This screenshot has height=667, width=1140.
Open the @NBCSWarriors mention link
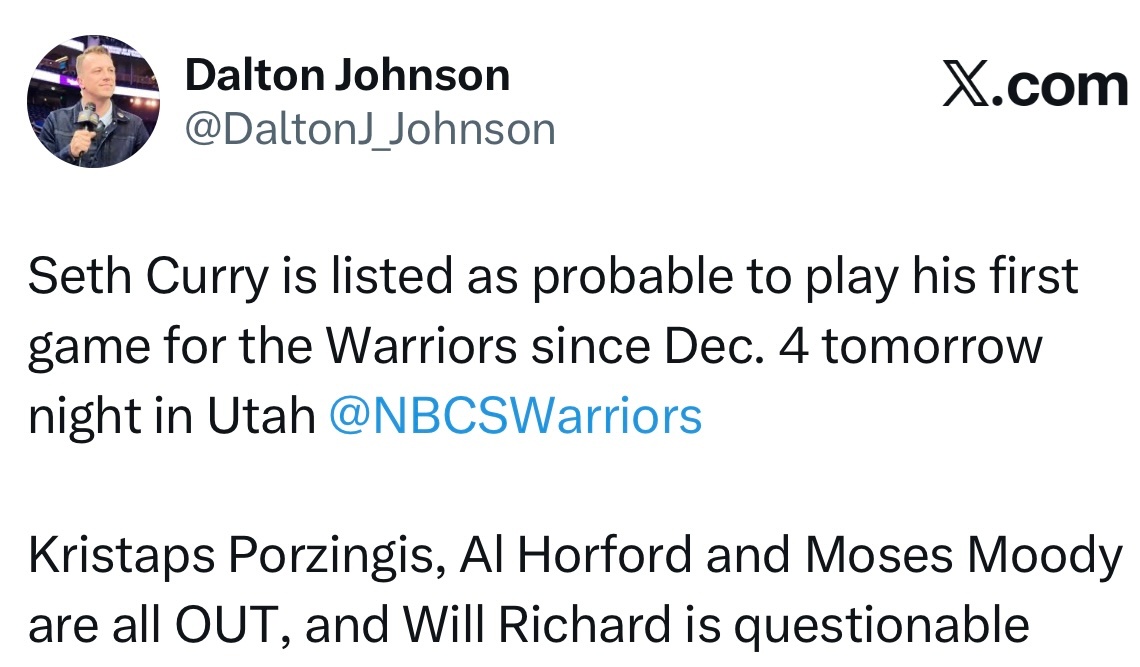[515, 416]
